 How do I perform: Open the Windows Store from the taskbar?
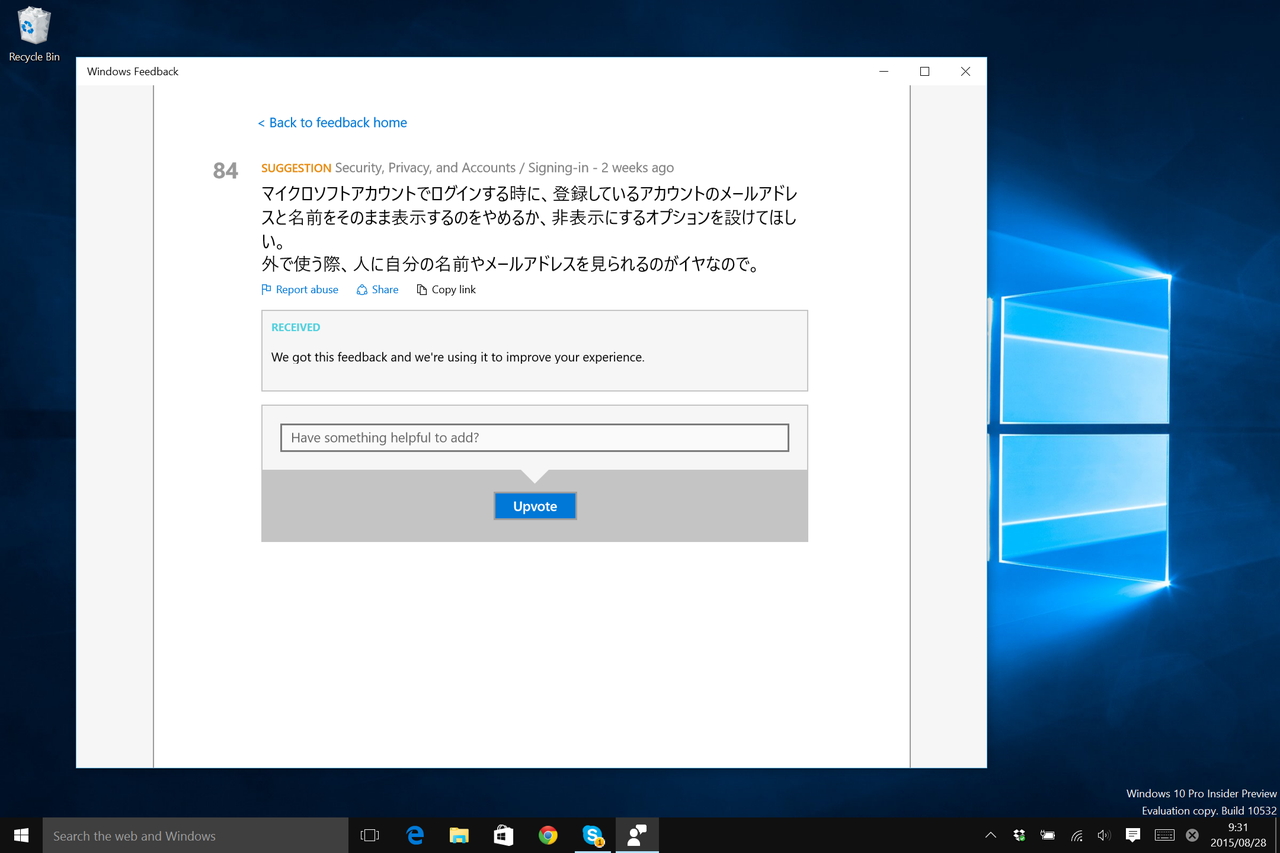point(503,835)
